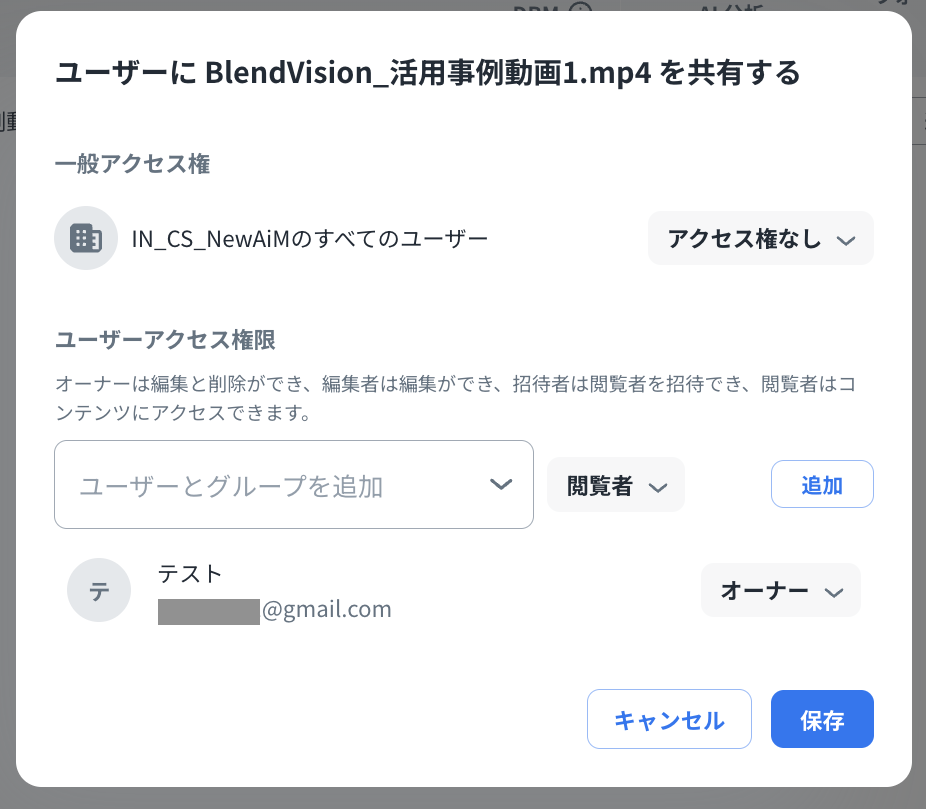926x809 pixels.
Task: Open the アクセス権なし general access dropdown
Action: tap(760, 238)
